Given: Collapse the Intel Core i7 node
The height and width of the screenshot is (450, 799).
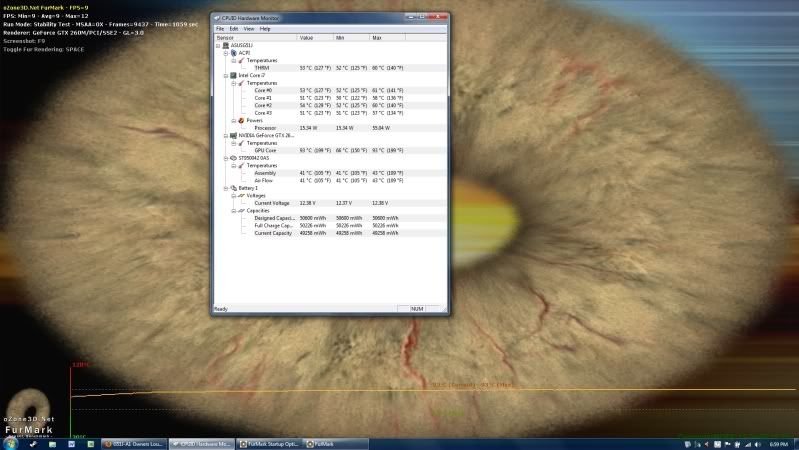Looking at the screenshot, I should tap(226, 75).
